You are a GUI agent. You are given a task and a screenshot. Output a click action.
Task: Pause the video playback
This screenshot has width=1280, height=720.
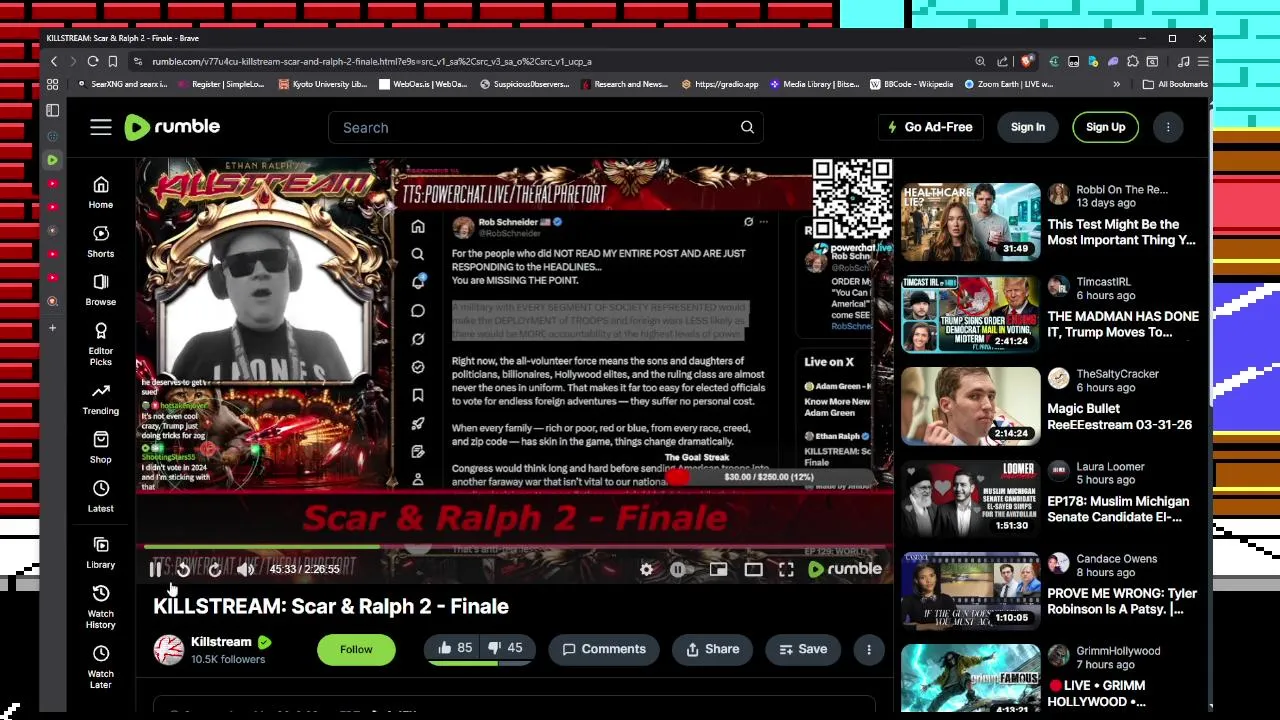pyautogui.click(x=155, y=569)
